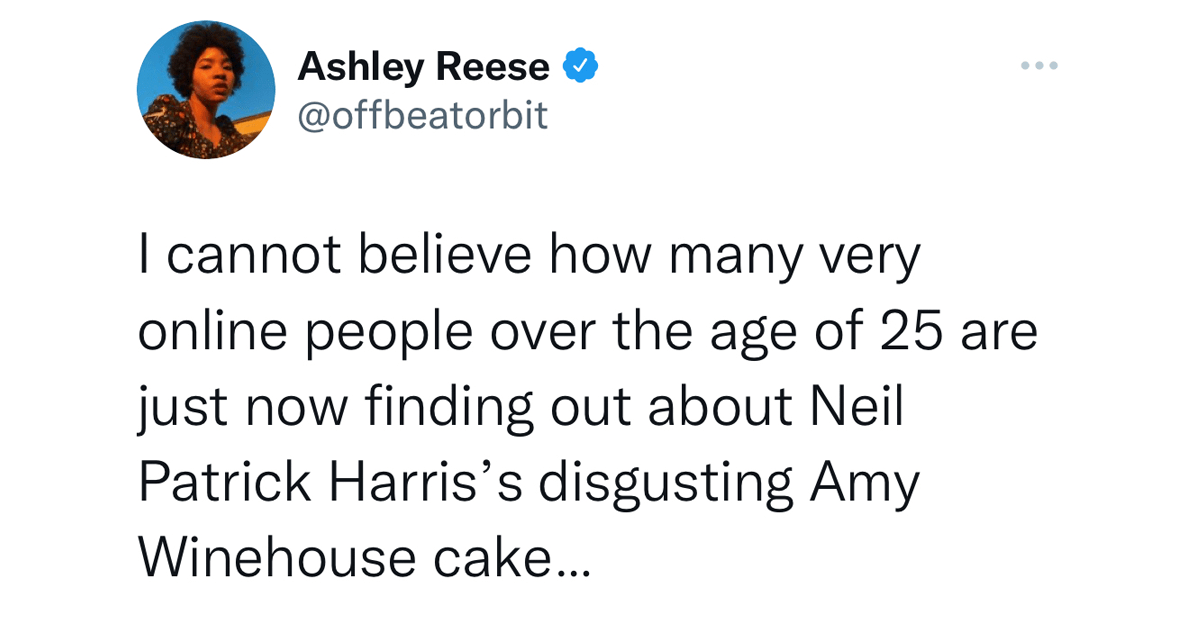1200x630 pixels.
Task: Visit the @offbeatorbit handle link
Action: pyautogui.click(x=423, y=115)
